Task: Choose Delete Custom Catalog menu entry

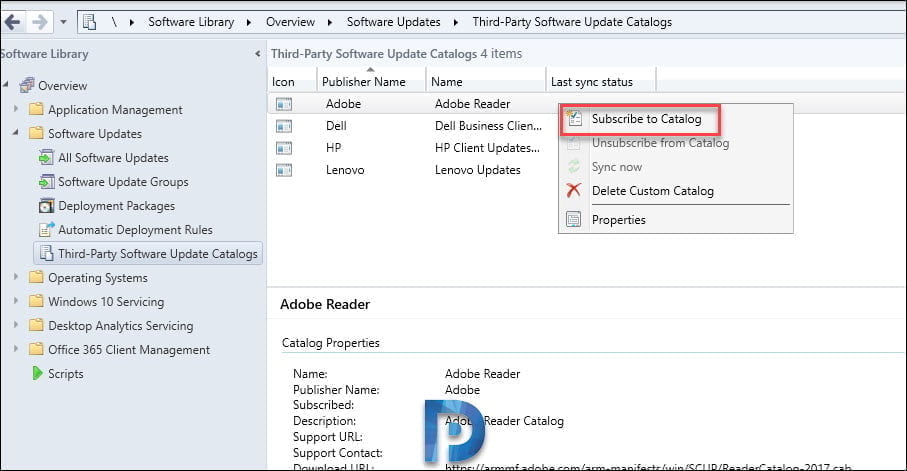Action: pos(652,191)
